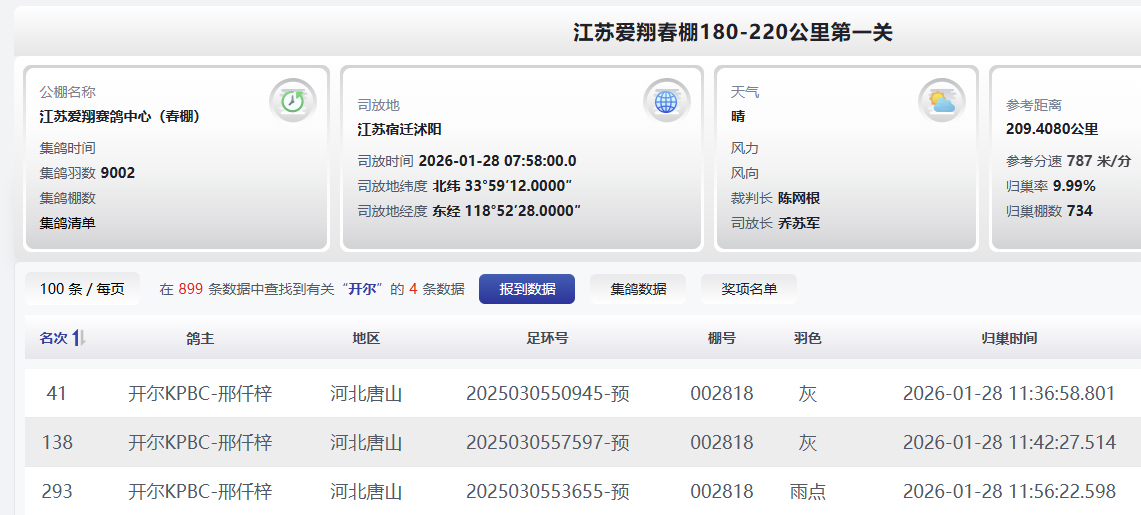Click the 雨点 feather color cell
This screenshot has width=1141, height=515.
coord(808,492)
